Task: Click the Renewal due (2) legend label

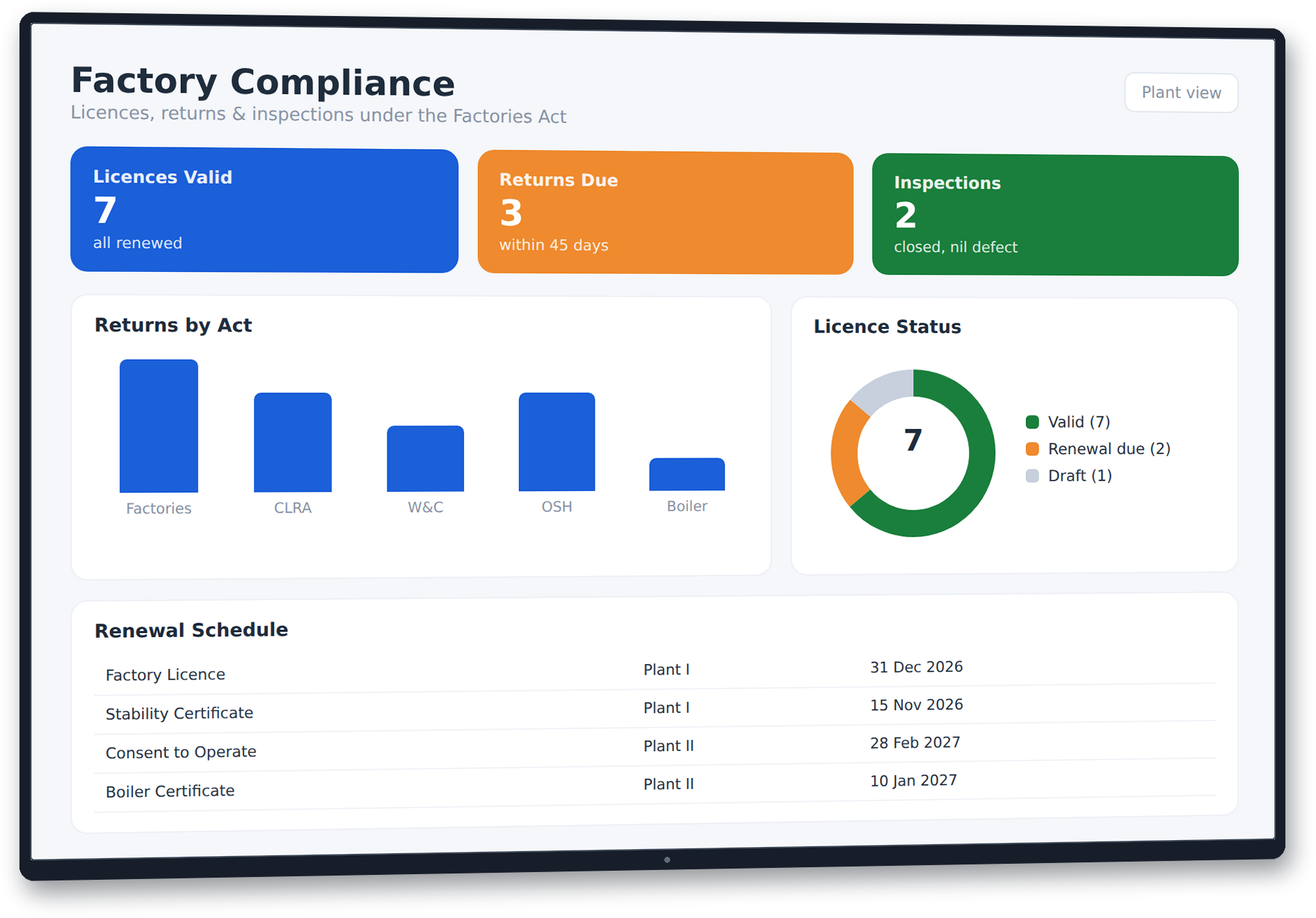Action: 1109,449
